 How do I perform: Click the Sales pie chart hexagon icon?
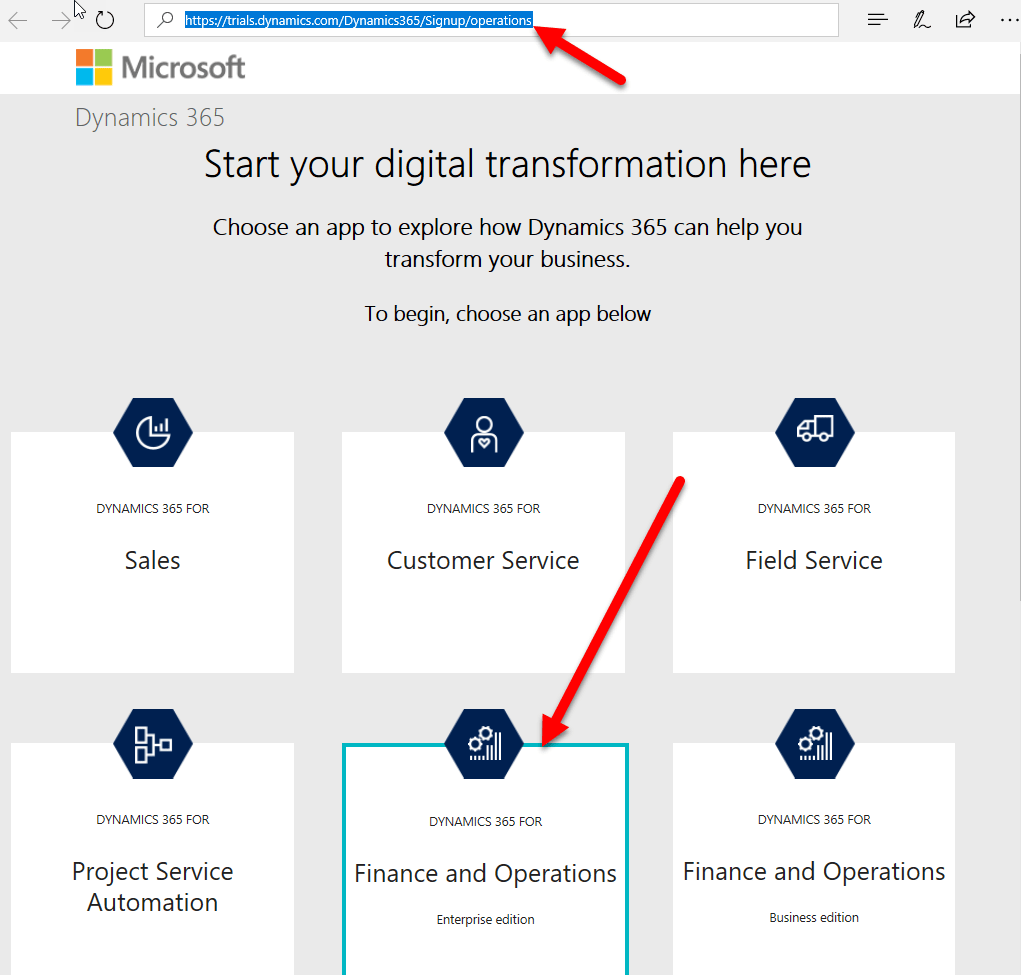pyautogui.click(x=152, y=432)
